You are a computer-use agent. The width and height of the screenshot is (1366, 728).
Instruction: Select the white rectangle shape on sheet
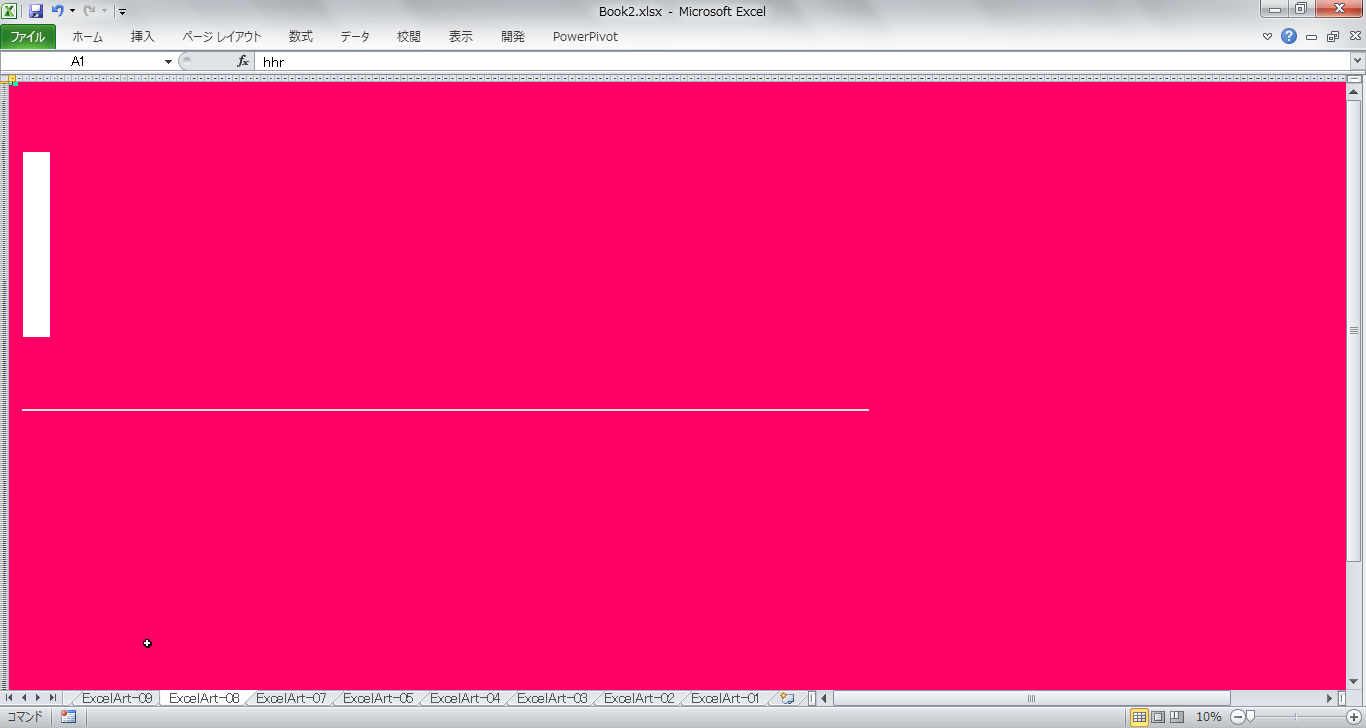click(36, 244)
